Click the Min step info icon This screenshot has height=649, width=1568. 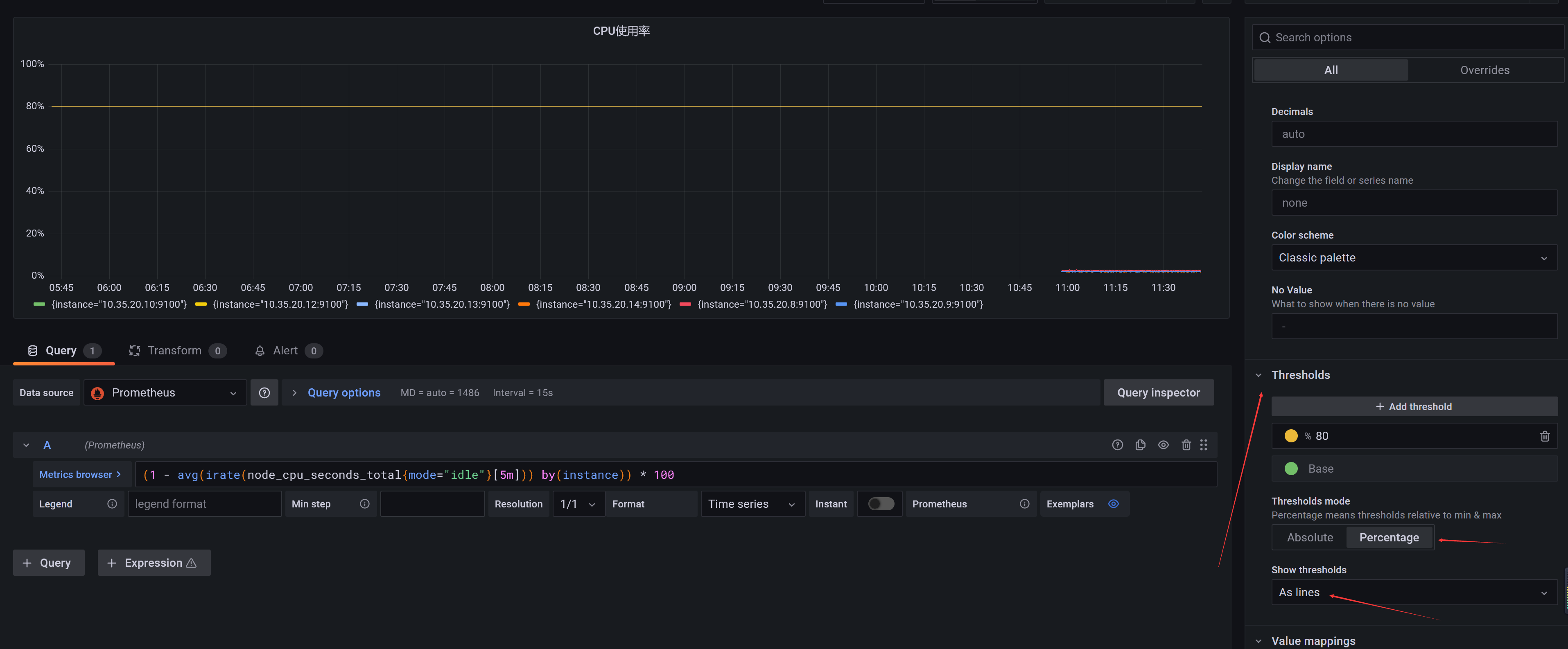click(x=365, y=504)
